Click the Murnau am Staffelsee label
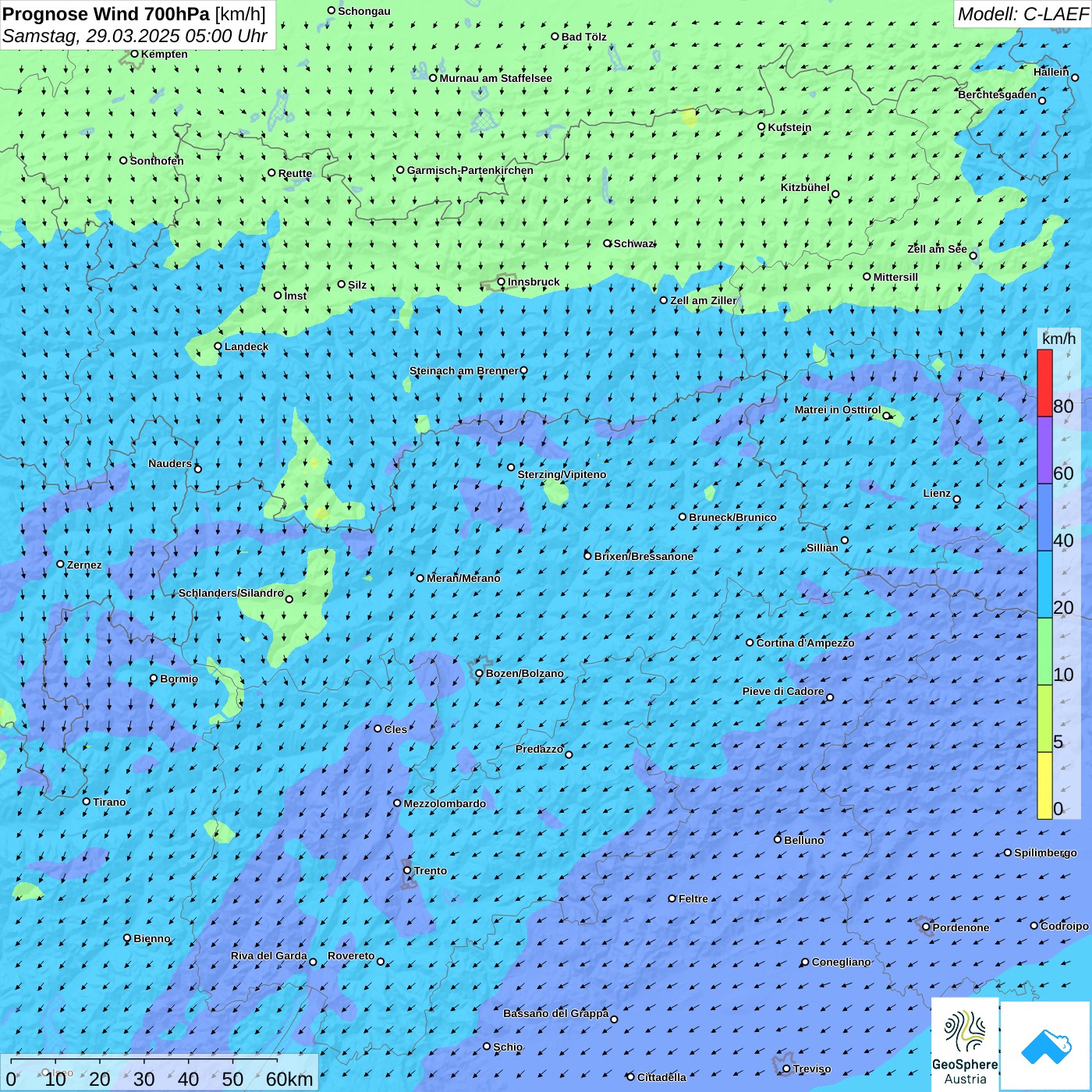Image resolution: width=1092 pixels, height=1092 pixels. 496,78
